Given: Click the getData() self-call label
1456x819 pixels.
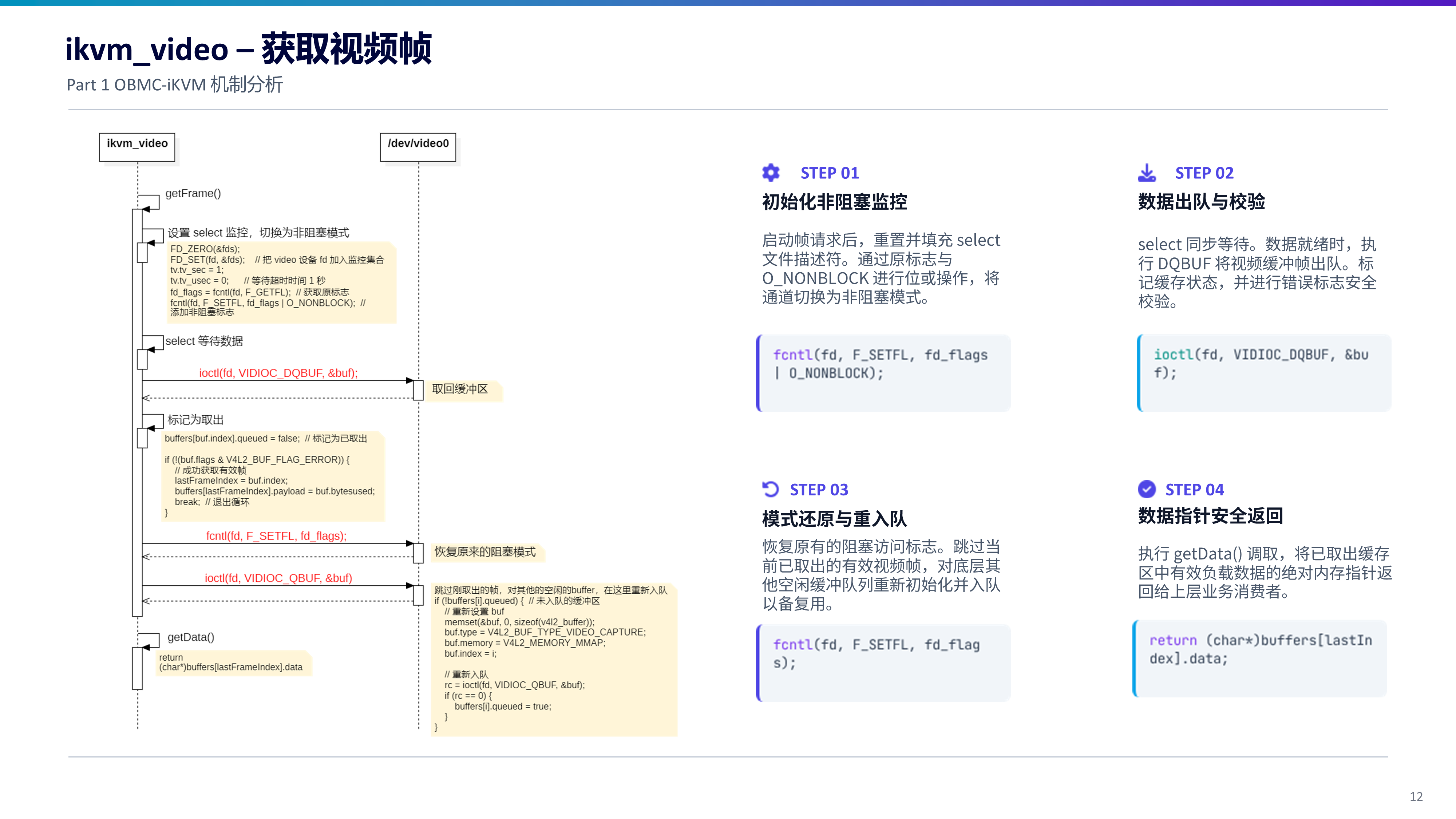Looking at the screenshot, I should pyautogui.click(x=190, y=637).
